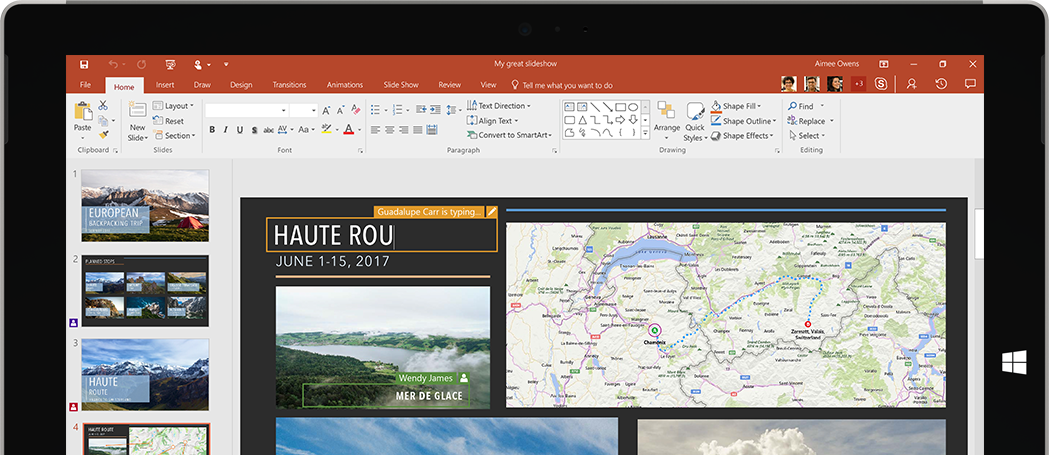Open the File tab
This screenshot has width=1049, height=455.
pos(86,85)
